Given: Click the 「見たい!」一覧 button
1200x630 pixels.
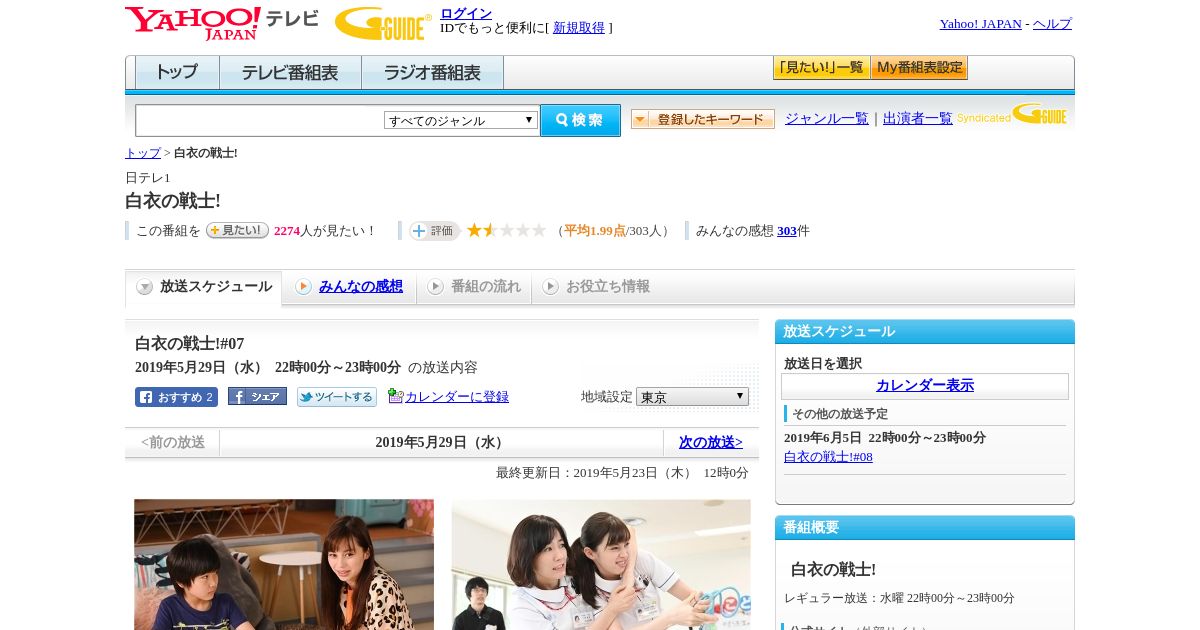Looking at the screenshot, I should 821,68.
